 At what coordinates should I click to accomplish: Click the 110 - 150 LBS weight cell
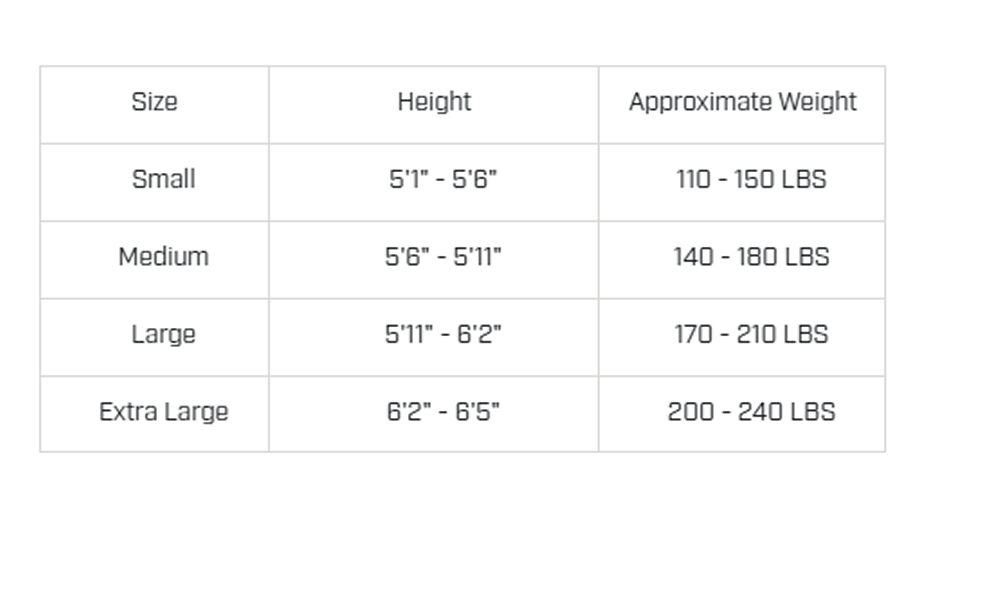tap(751, 180)
